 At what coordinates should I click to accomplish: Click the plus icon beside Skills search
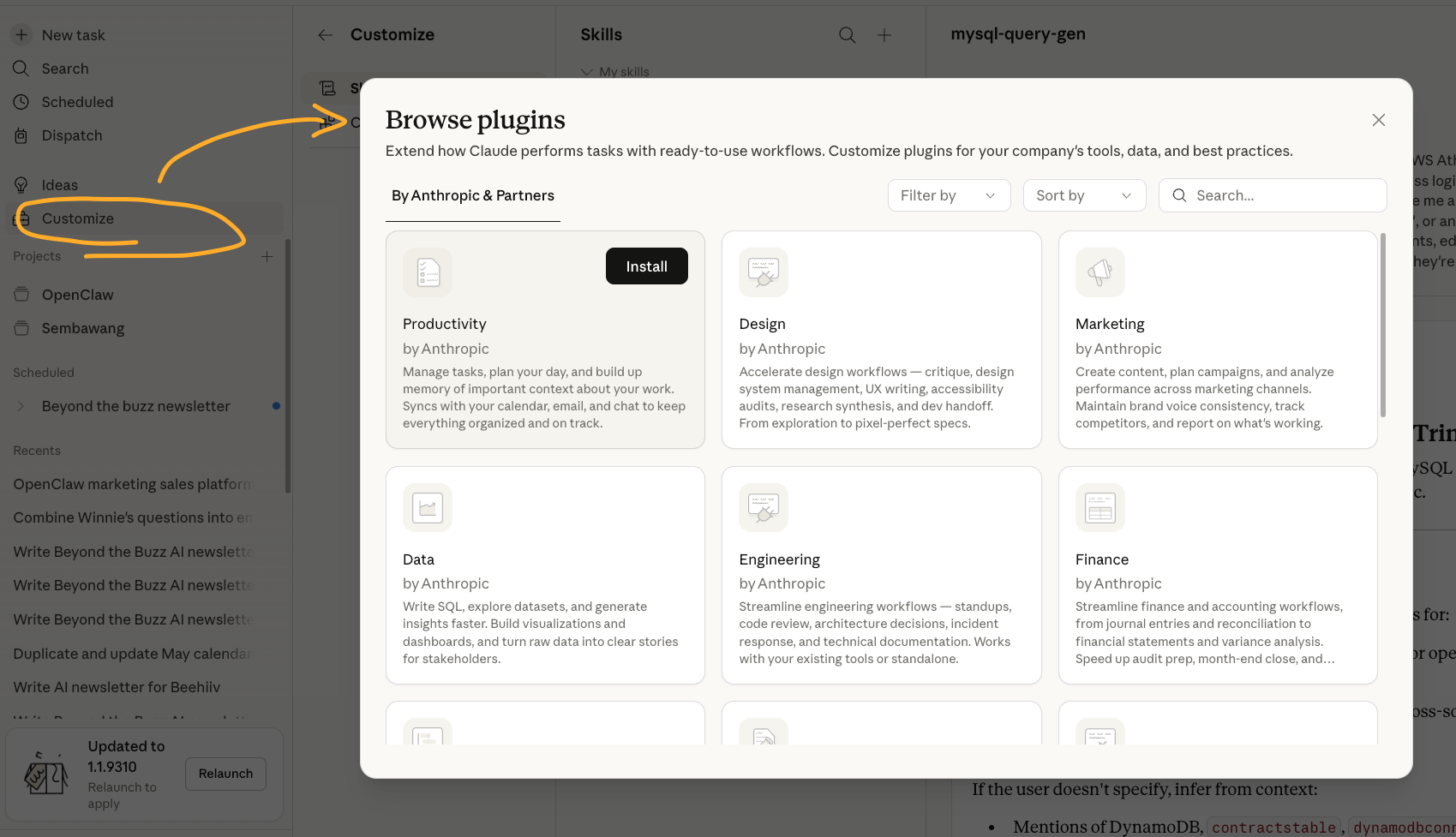click(x=884, y=34)
